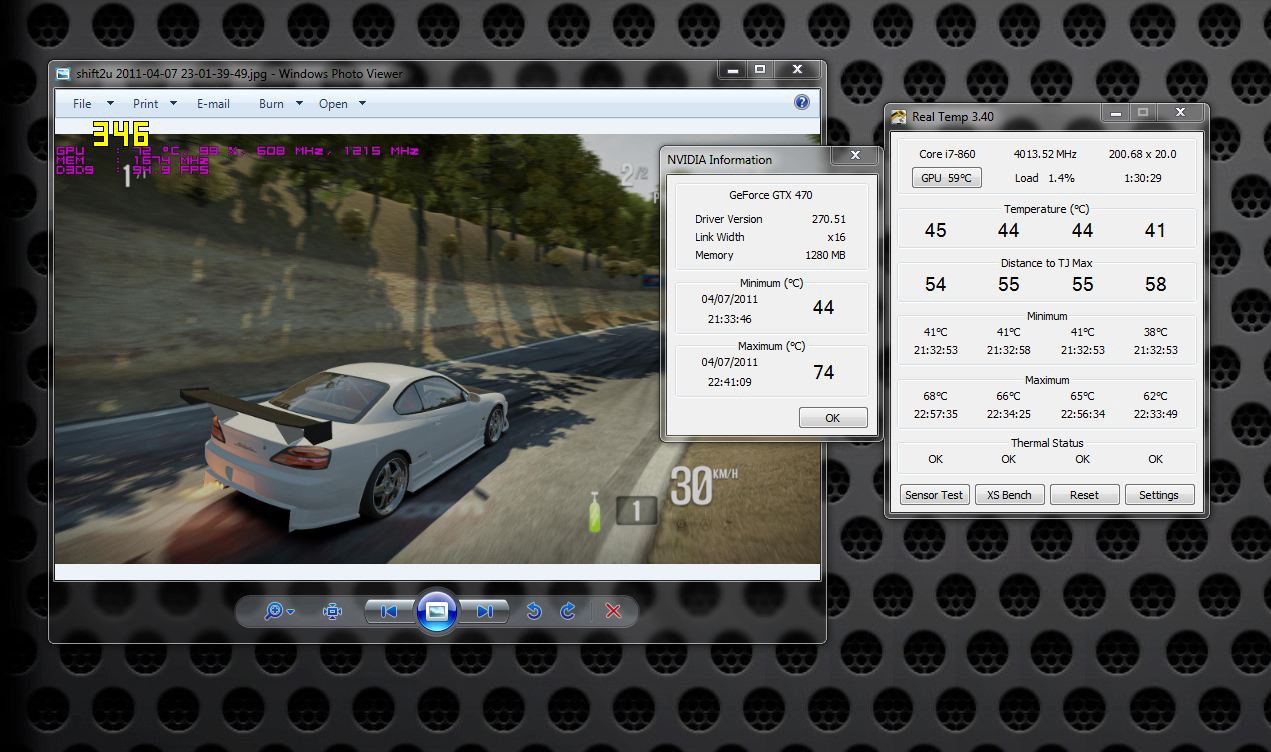Click the GeForce GTX 470 text
This screenshot has width=1271, height=752.
pyautogui.click(x=770, y=195)
